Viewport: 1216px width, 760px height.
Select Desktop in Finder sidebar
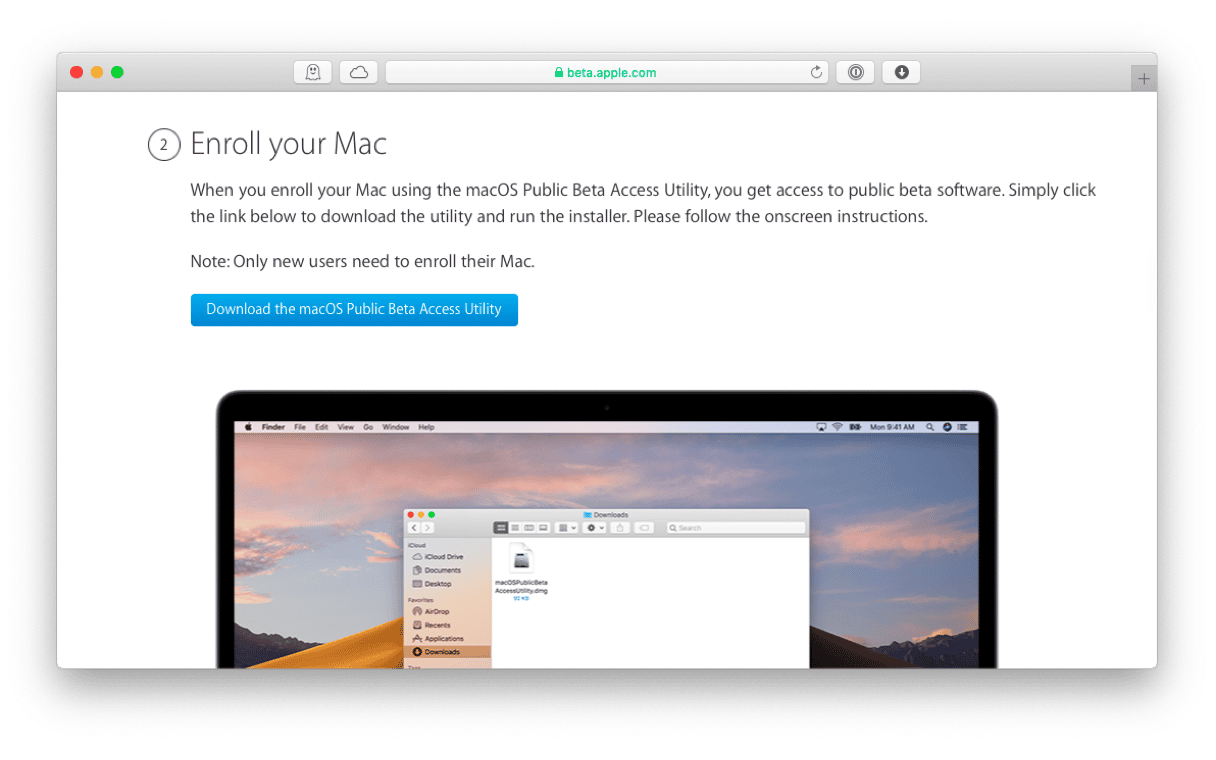click(x=432, y=584)
